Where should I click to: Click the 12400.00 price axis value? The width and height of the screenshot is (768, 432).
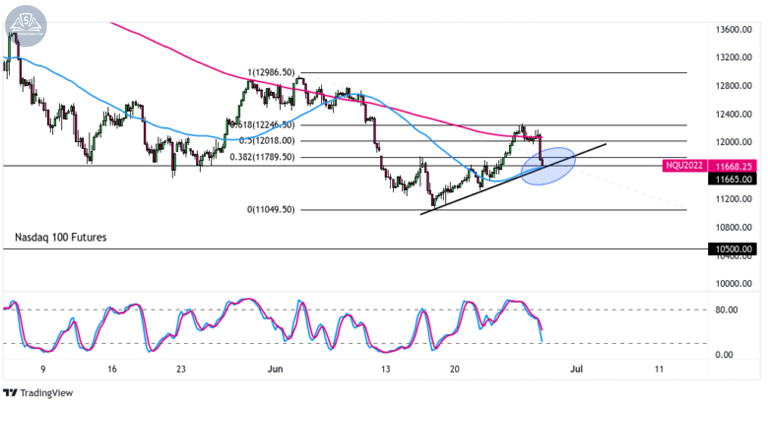pyautogui.click(x=733, y=115)
